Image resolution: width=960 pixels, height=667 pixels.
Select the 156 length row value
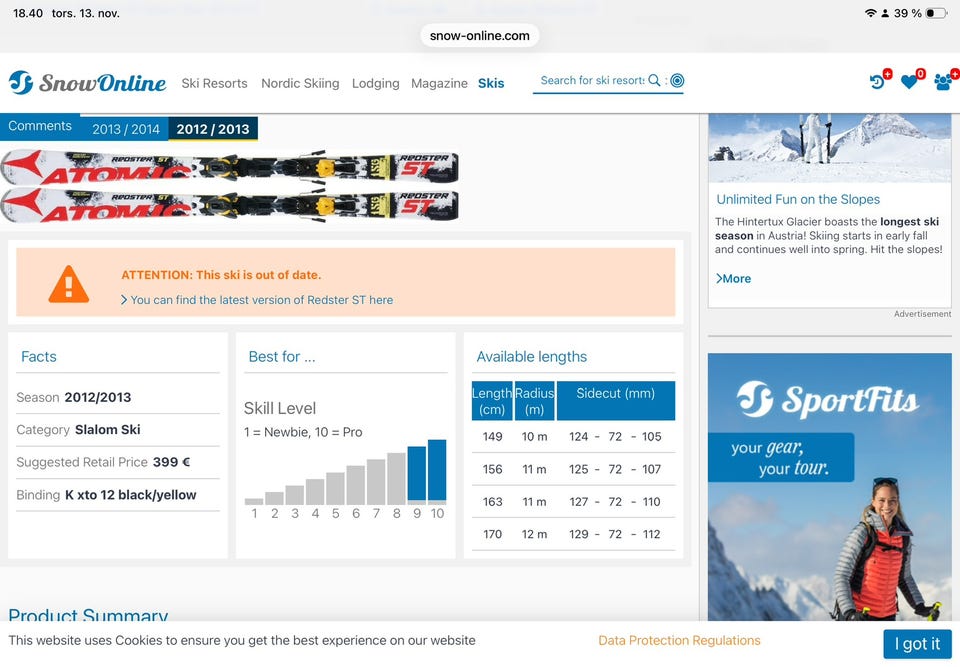pos(492,469)
